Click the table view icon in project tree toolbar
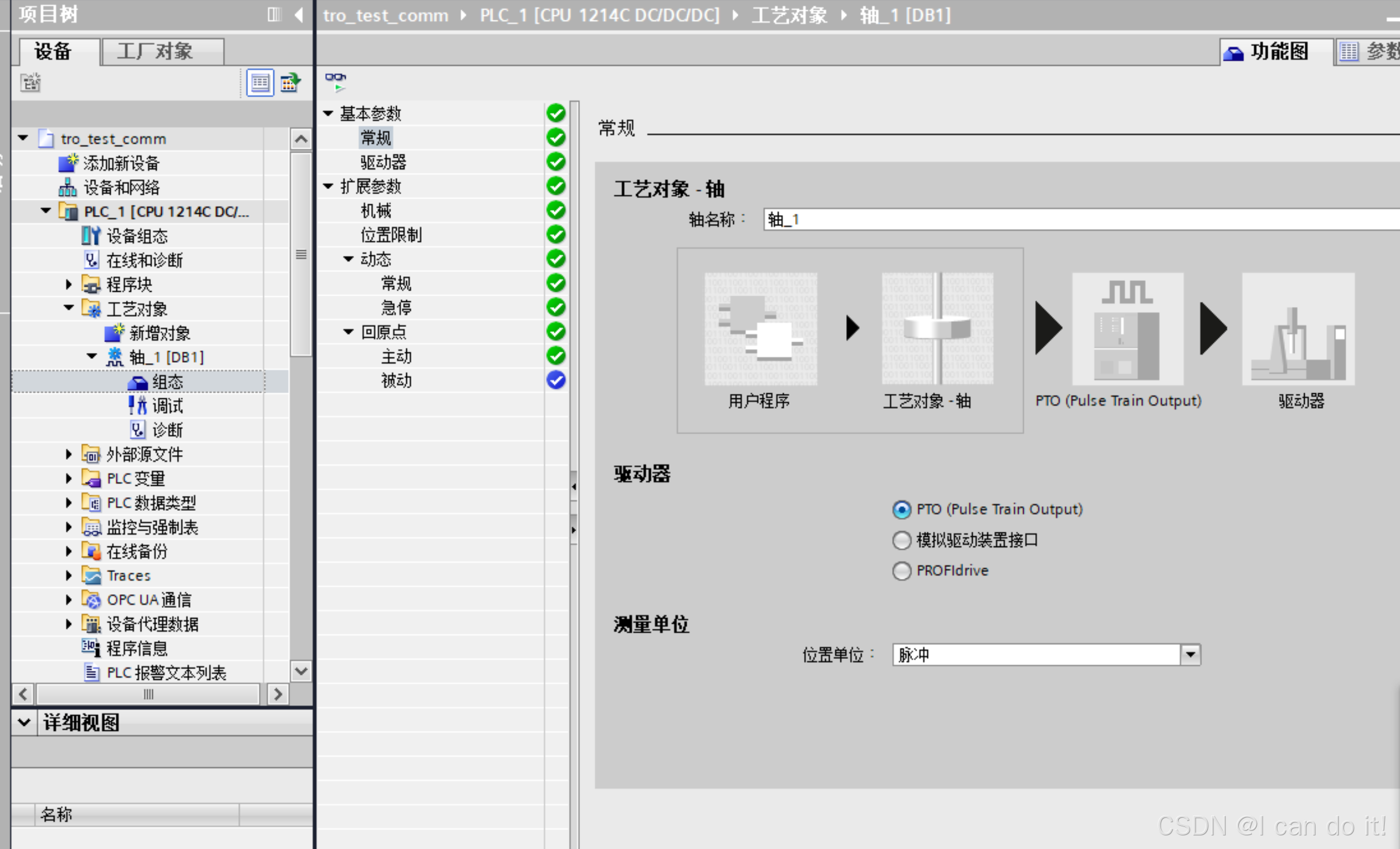 tap(260, 83)
